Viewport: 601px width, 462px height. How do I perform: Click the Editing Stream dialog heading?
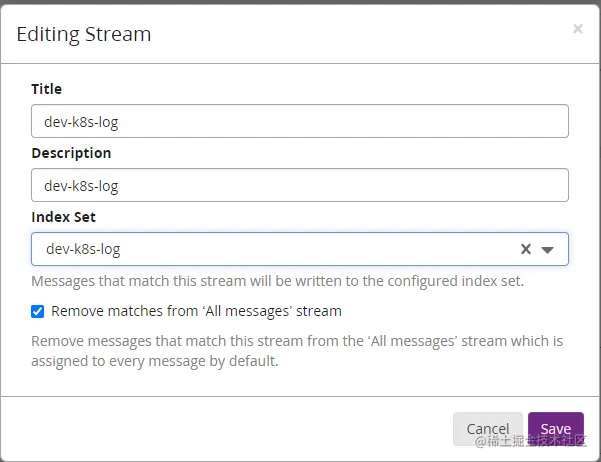[x=84, y=34]
